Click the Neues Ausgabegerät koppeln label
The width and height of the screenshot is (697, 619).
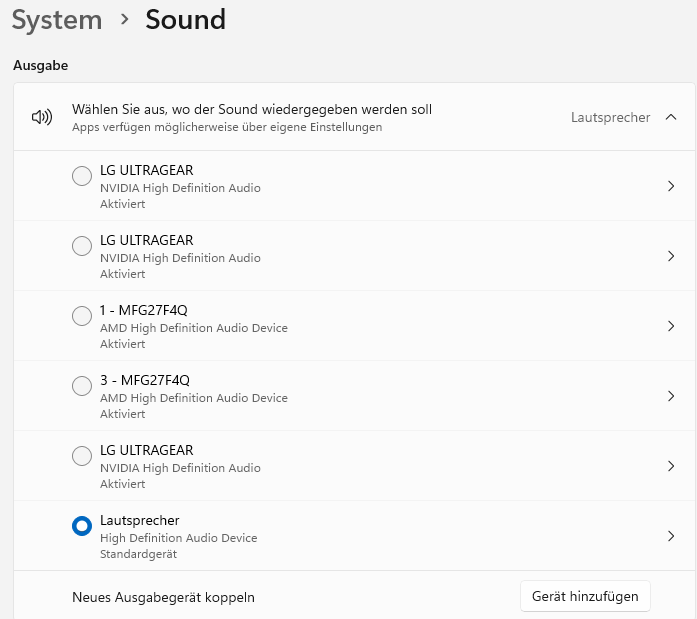163,597
